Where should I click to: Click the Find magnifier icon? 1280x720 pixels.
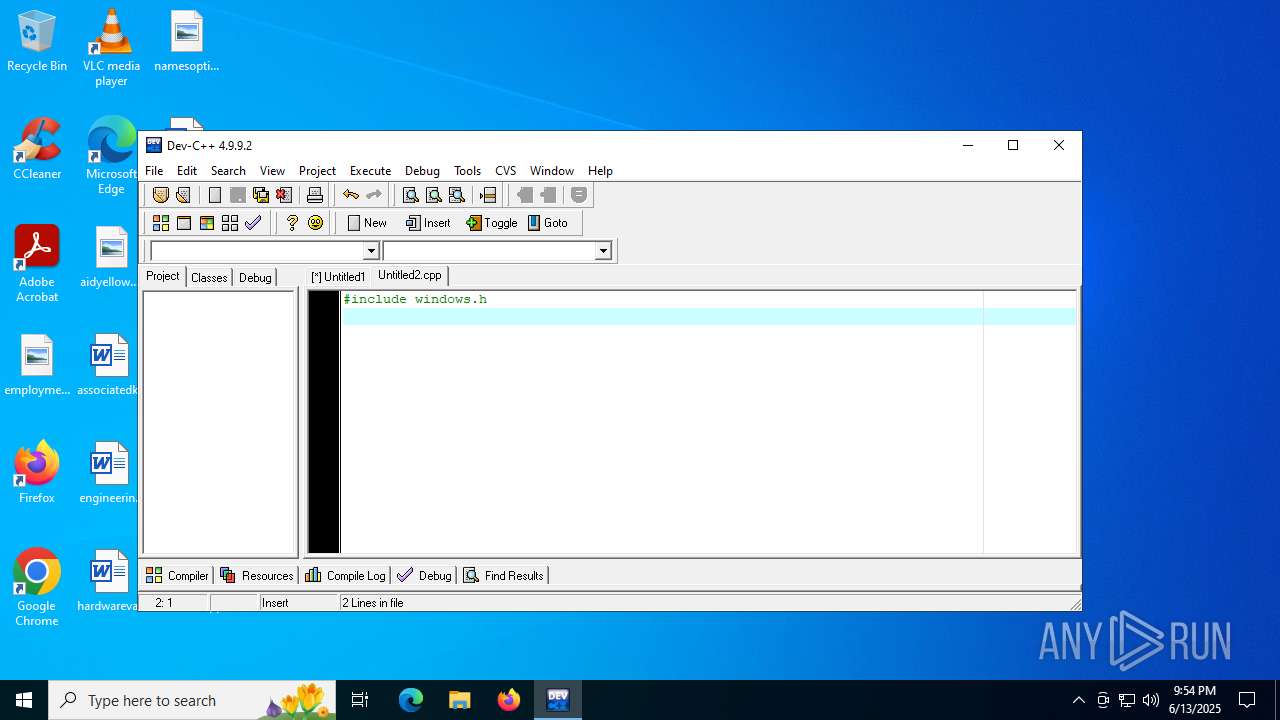pyautogui.click(x=410, y=195)
